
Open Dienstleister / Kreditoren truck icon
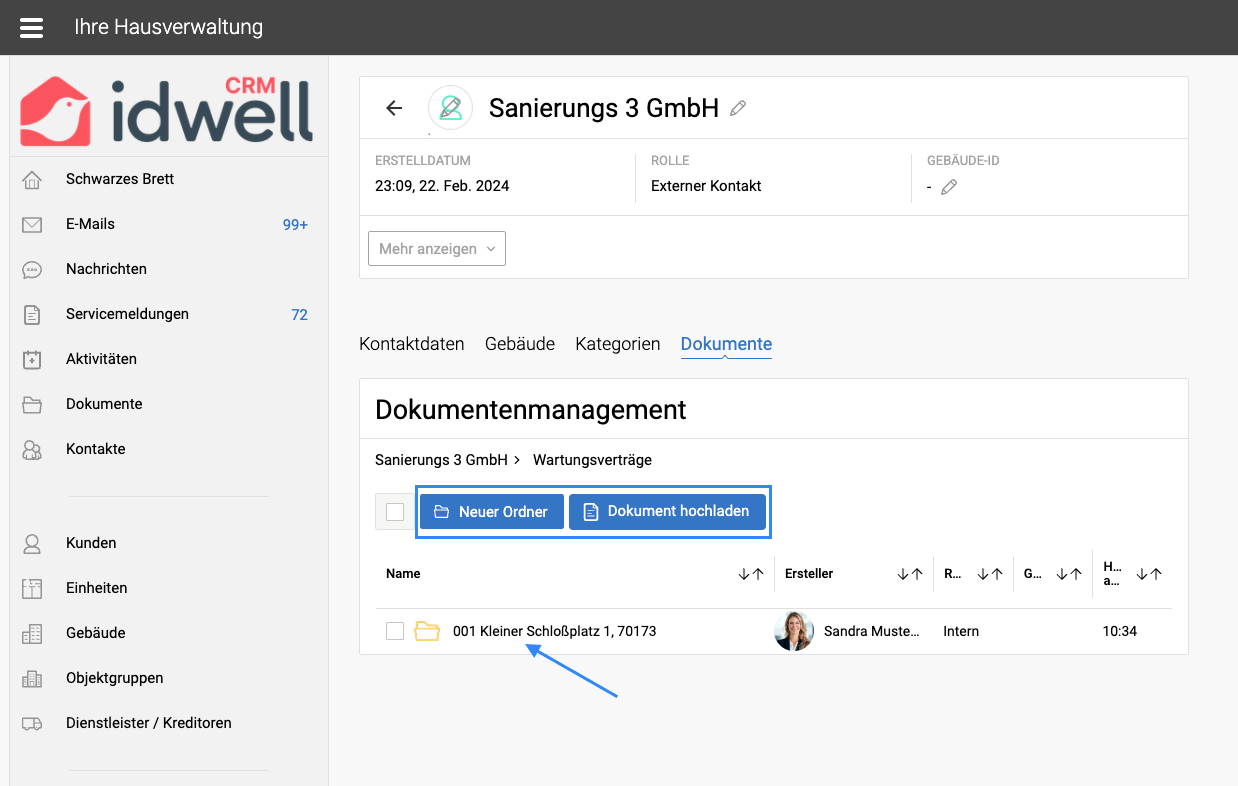point(32,723)
